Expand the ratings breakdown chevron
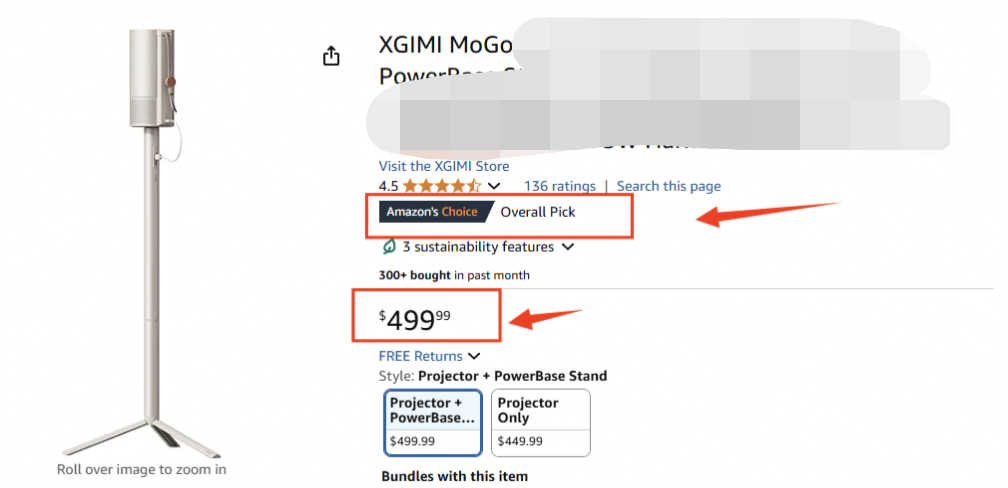 pyautogui.click(x=494, y=186)
